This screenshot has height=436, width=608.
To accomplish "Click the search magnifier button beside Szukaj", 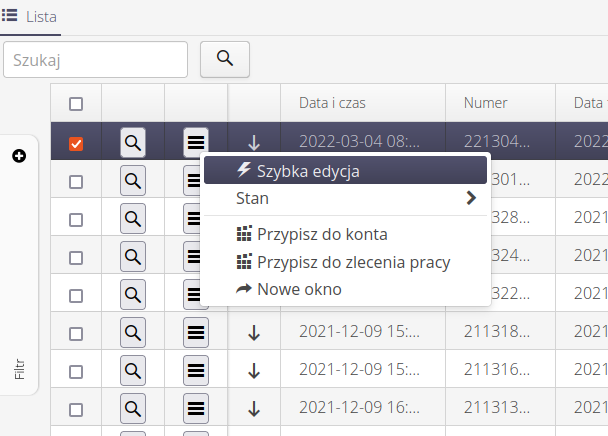I will tap(225, 59).
